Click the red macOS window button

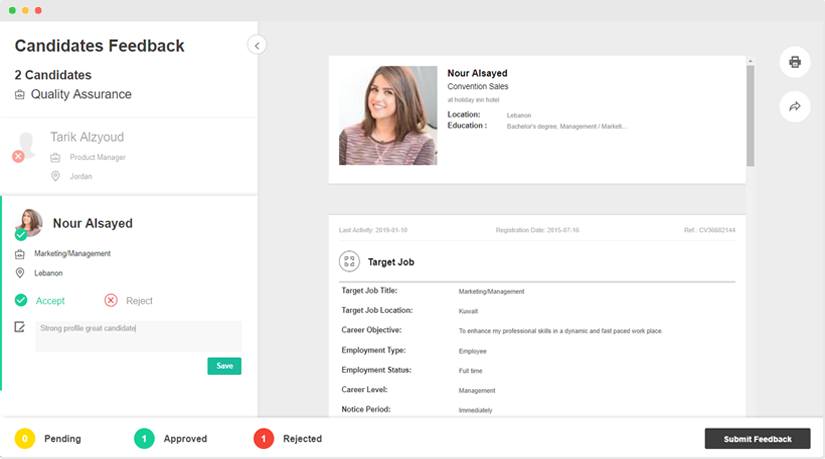coord(38,10)
